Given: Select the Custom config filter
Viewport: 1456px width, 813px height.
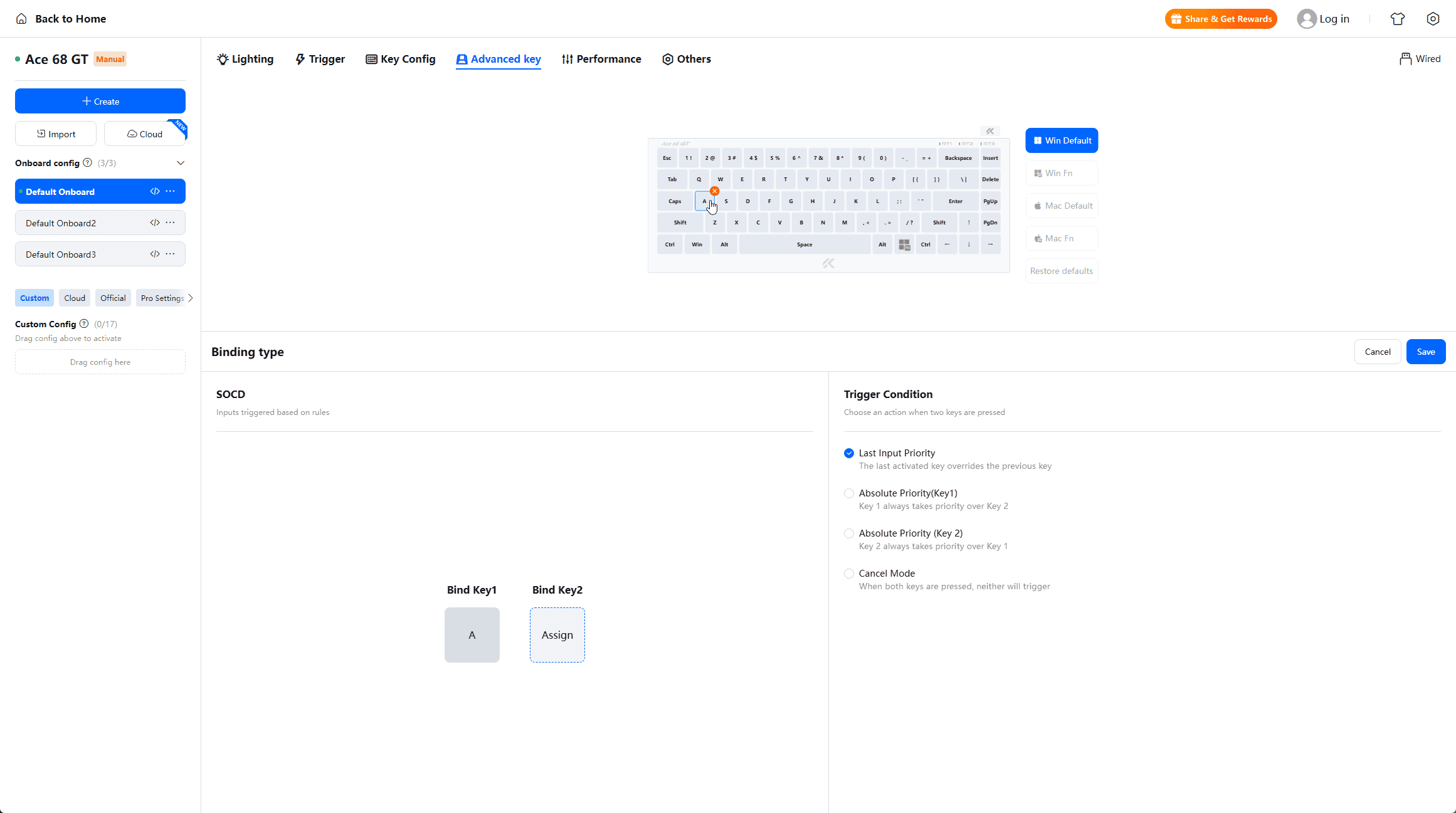Looking at the screenshot, I should pyautogui.click(x=34, y=298).
